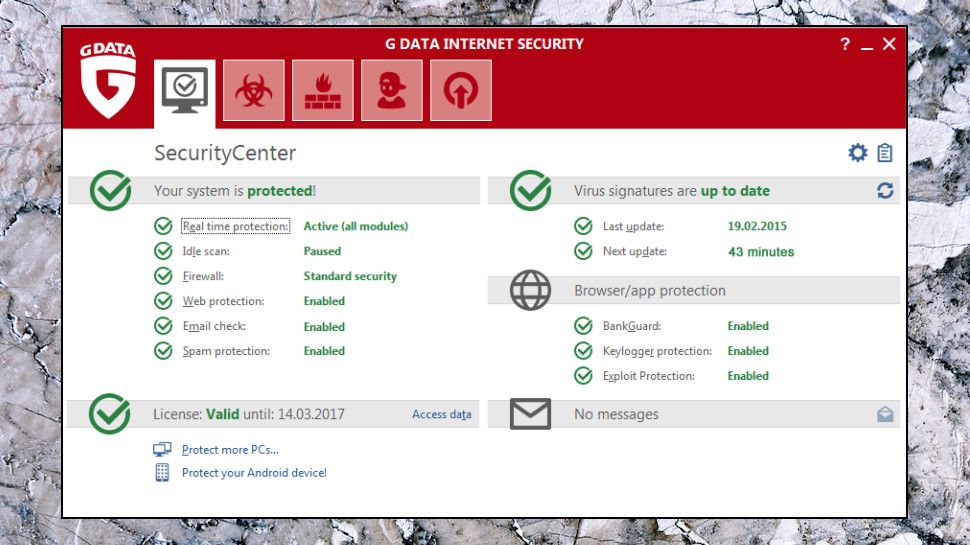Screen dimensions: 970x545
Task: Open settings via the gear icon
Action: [x=857, y=153]
